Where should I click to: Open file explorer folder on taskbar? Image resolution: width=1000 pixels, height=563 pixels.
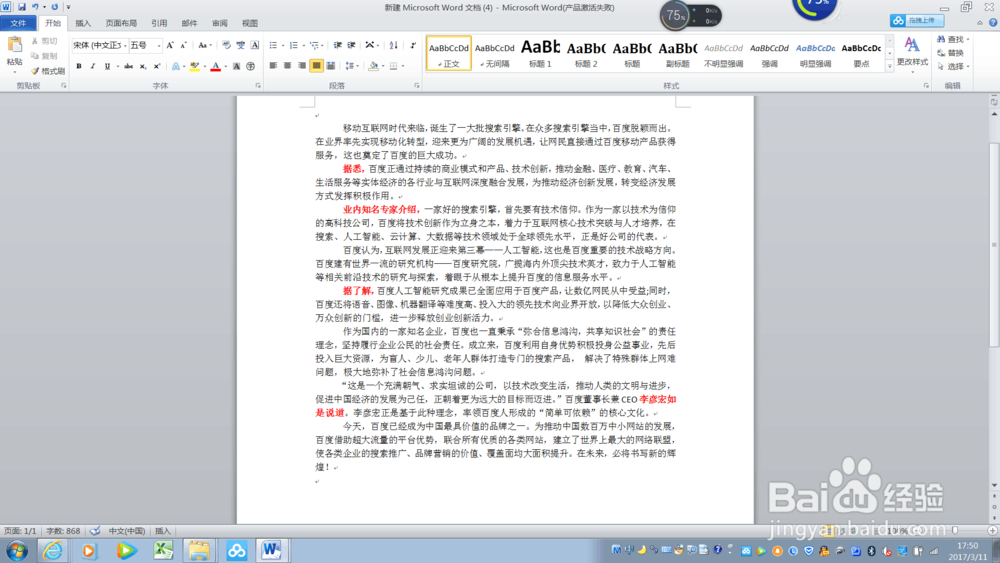coord(199,550)
